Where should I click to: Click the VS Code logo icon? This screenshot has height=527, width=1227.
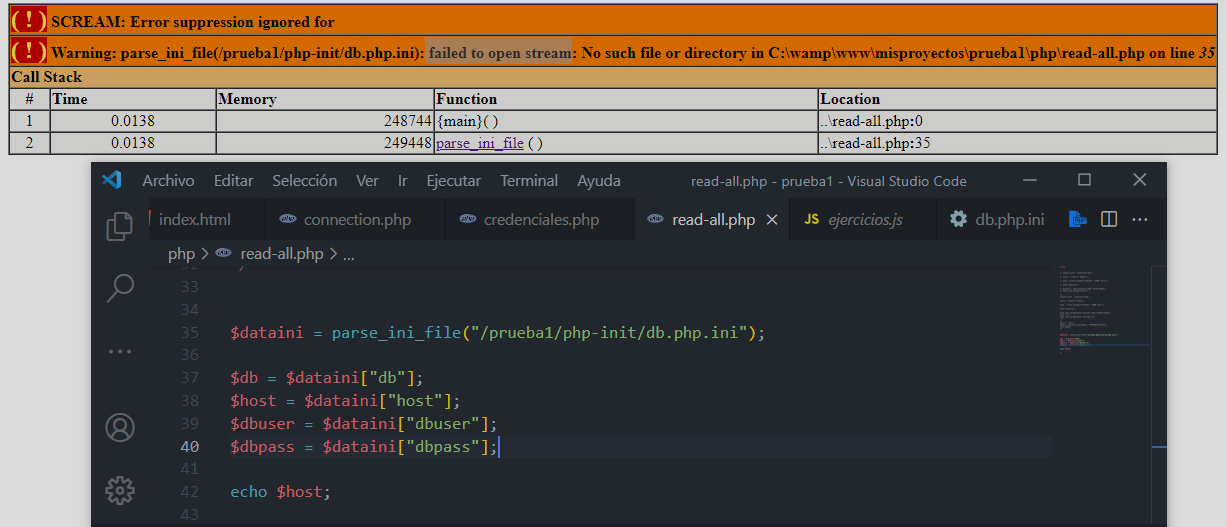click(x=111, y=180)
